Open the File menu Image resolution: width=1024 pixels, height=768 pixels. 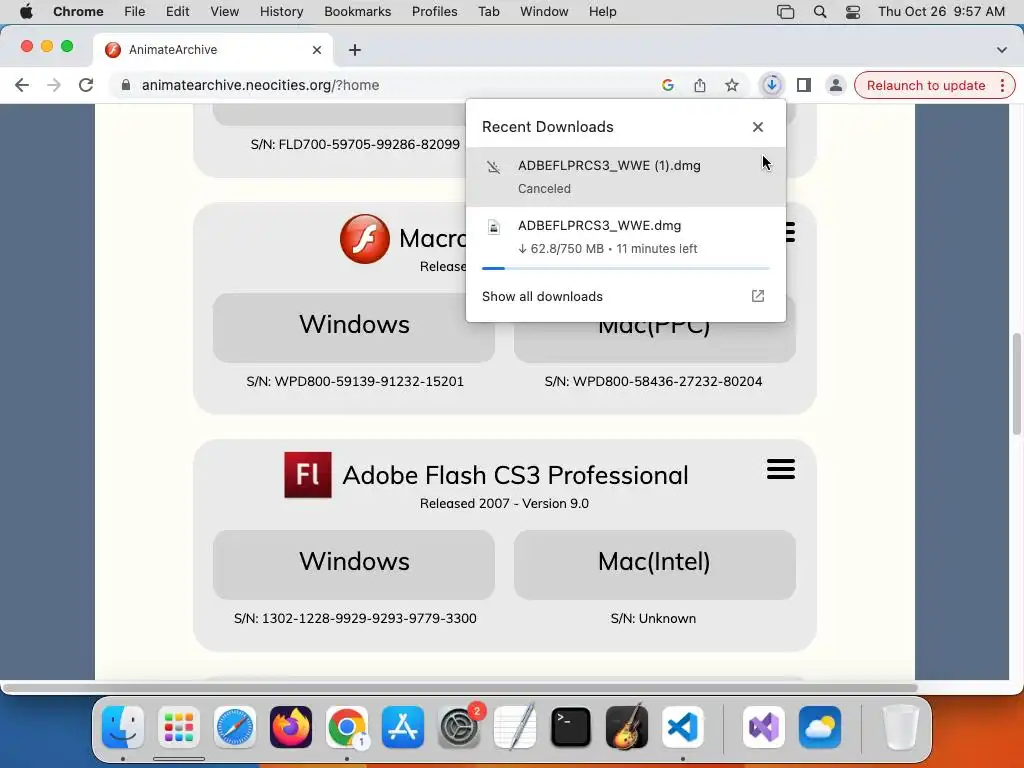pos(135,12)
